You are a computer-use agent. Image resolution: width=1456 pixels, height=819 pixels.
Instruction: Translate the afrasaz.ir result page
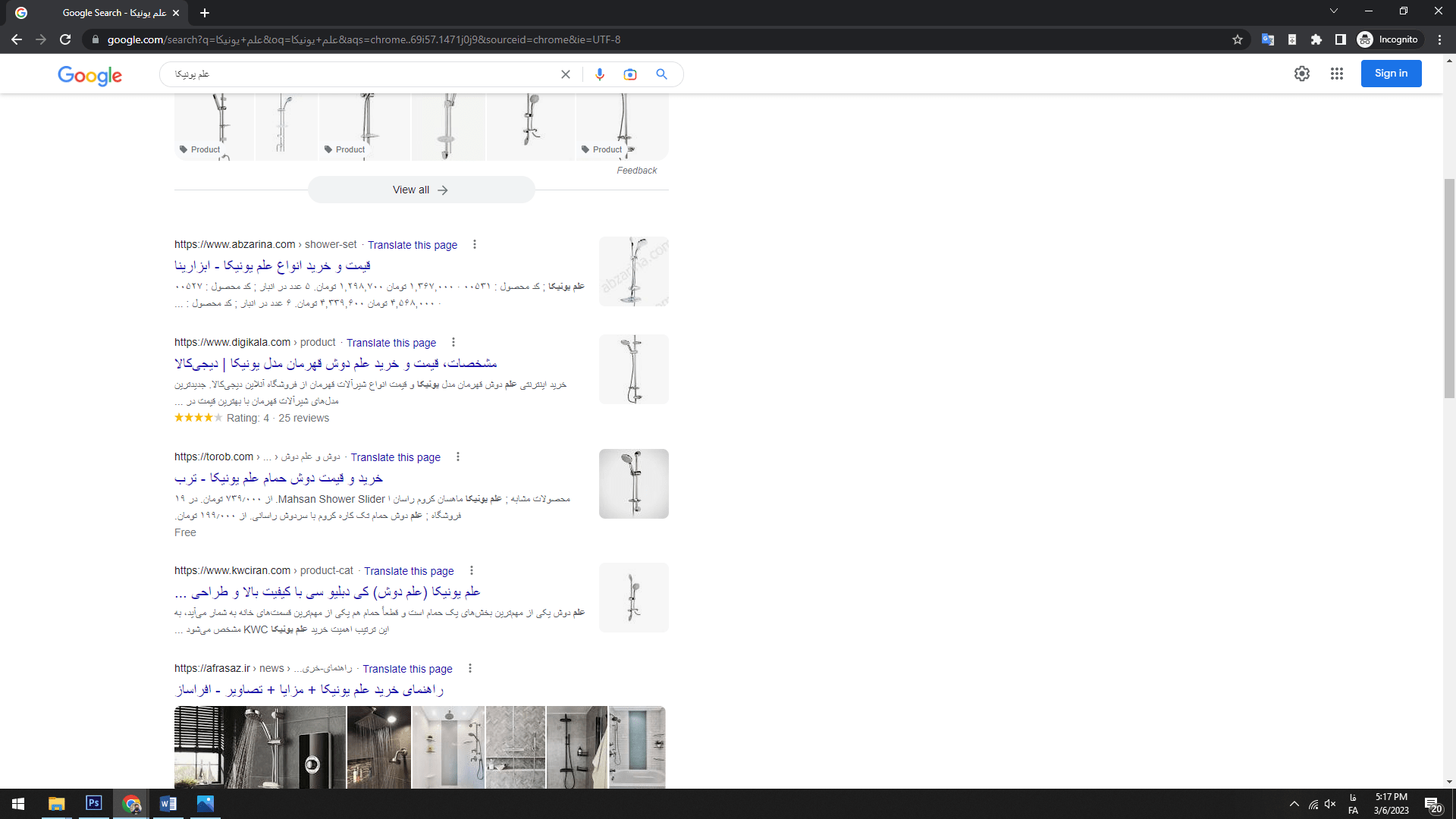pyautogui.click(x=407, y=669)
